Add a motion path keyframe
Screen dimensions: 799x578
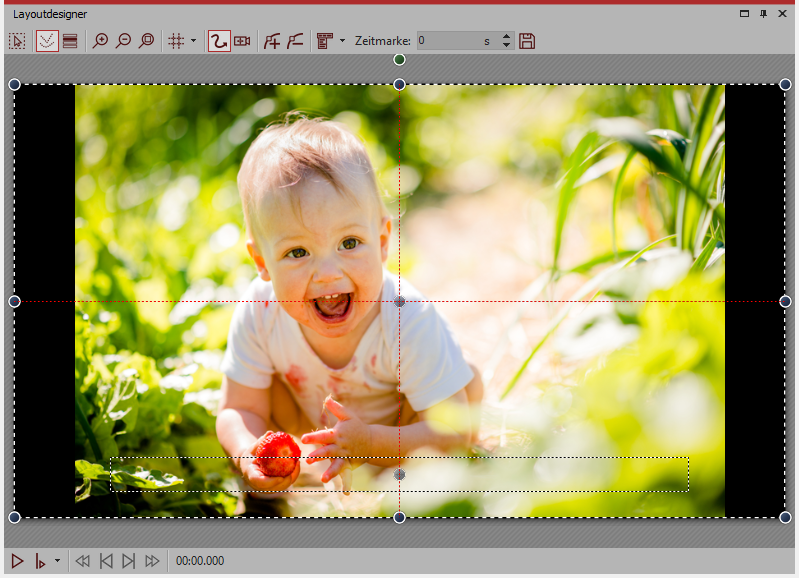pyautogui.click(x=271, y=41)
